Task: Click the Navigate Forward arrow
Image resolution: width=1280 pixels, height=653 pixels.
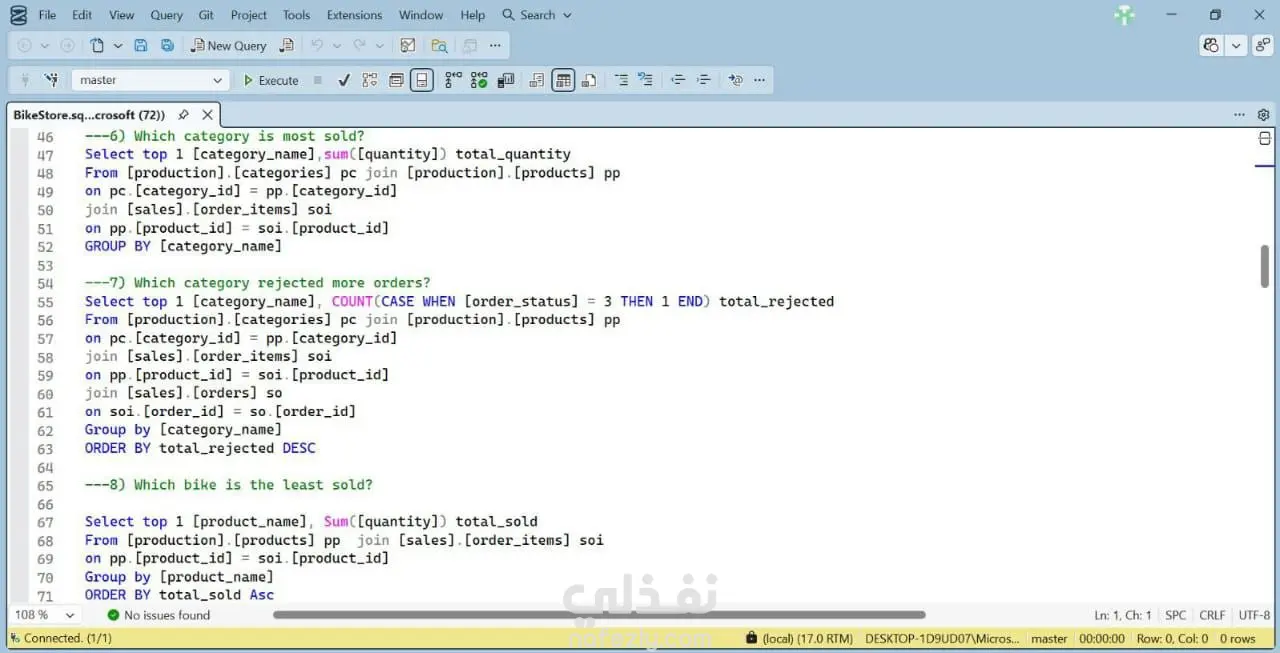Action: tap(67, 45)
